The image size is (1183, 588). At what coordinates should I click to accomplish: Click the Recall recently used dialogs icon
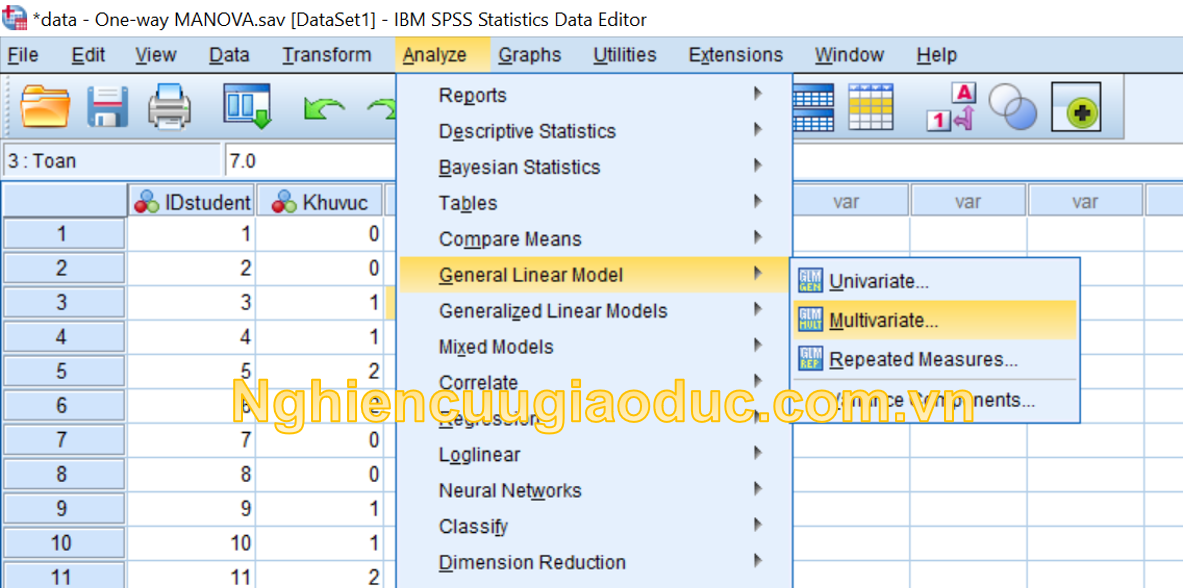(x=246, y=106)
